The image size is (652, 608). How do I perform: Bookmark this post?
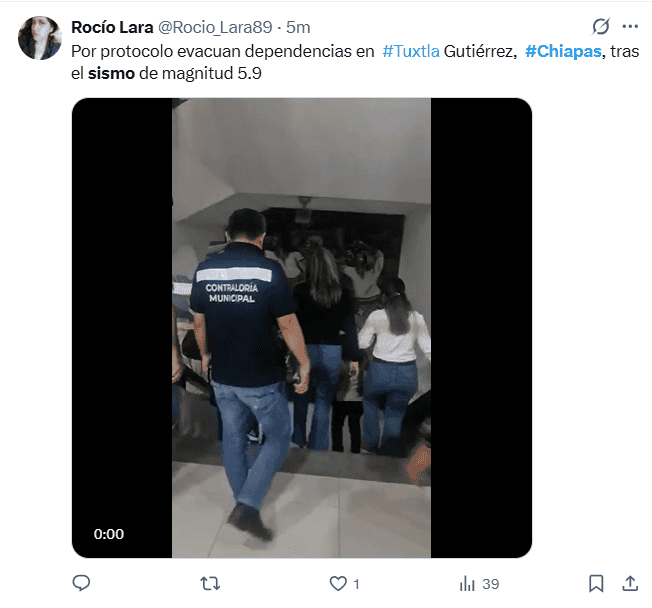[596, 583]
